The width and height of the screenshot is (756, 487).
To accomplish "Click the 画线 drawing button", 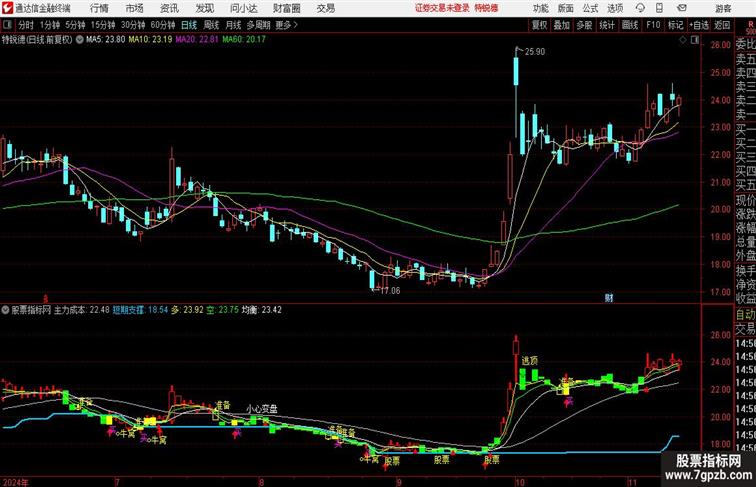I will click(x=630, y=25).
